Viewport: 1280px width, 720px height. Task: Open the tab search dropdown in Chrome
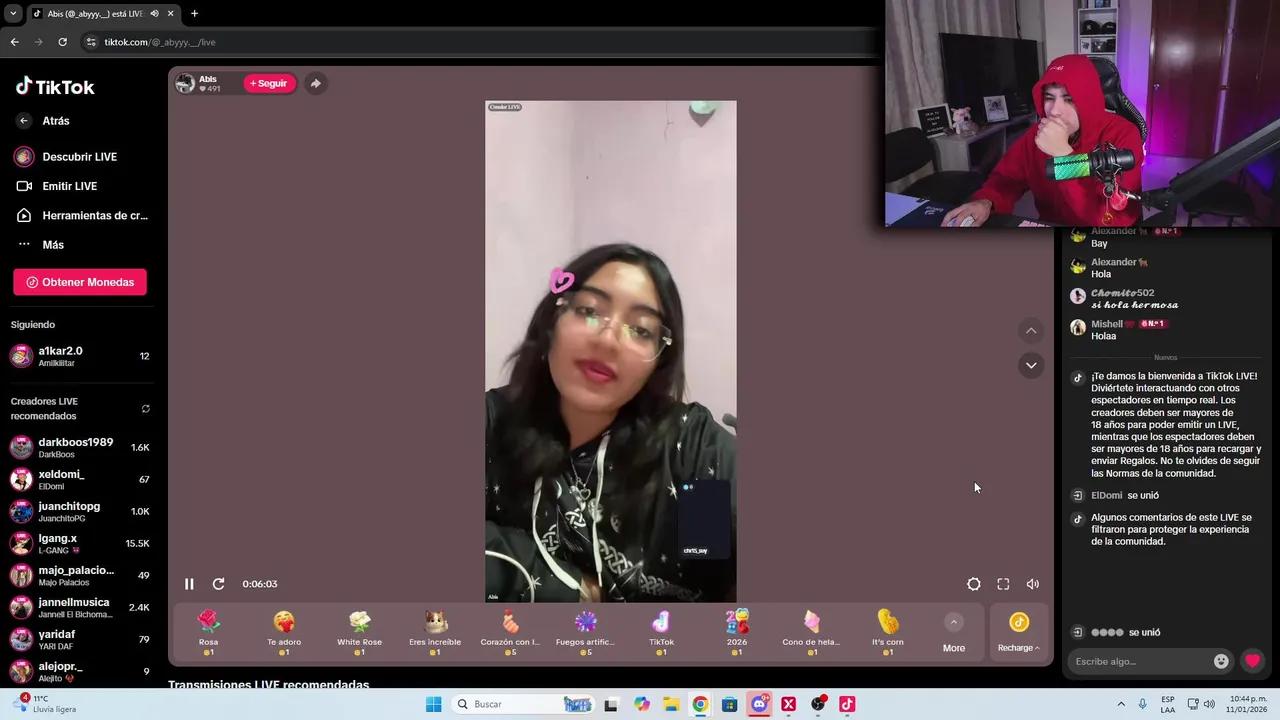(x=13, y=14)
